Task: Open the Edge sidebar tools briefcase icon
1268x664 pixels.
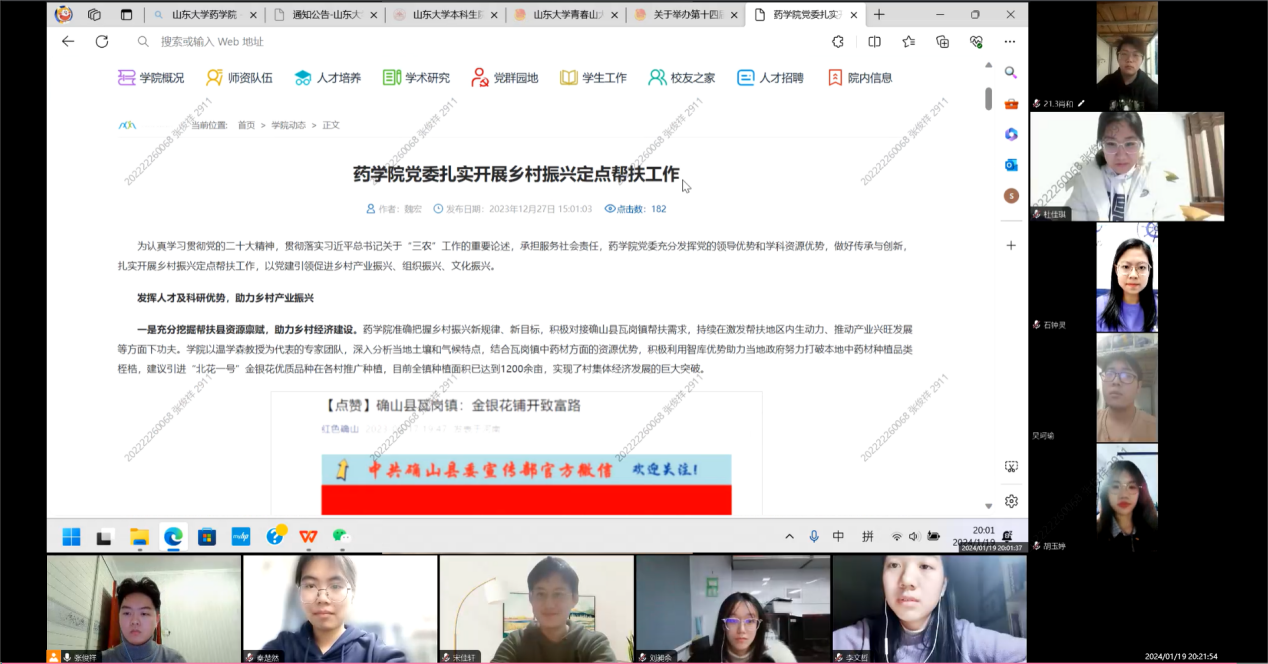Action: click(1011, 104)
